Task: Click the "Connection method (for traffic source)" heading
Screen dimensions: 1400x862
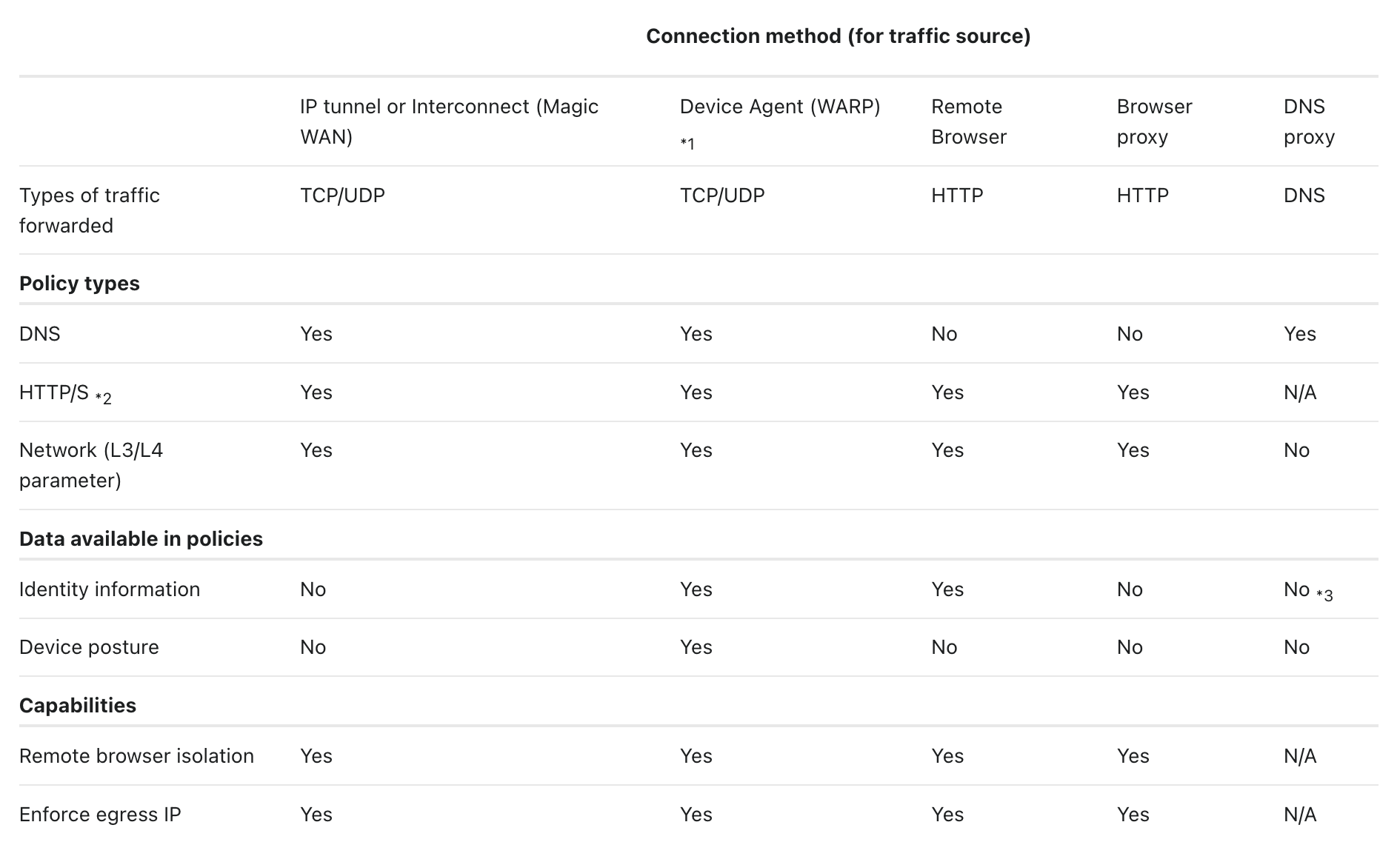Action: [838, 36]
